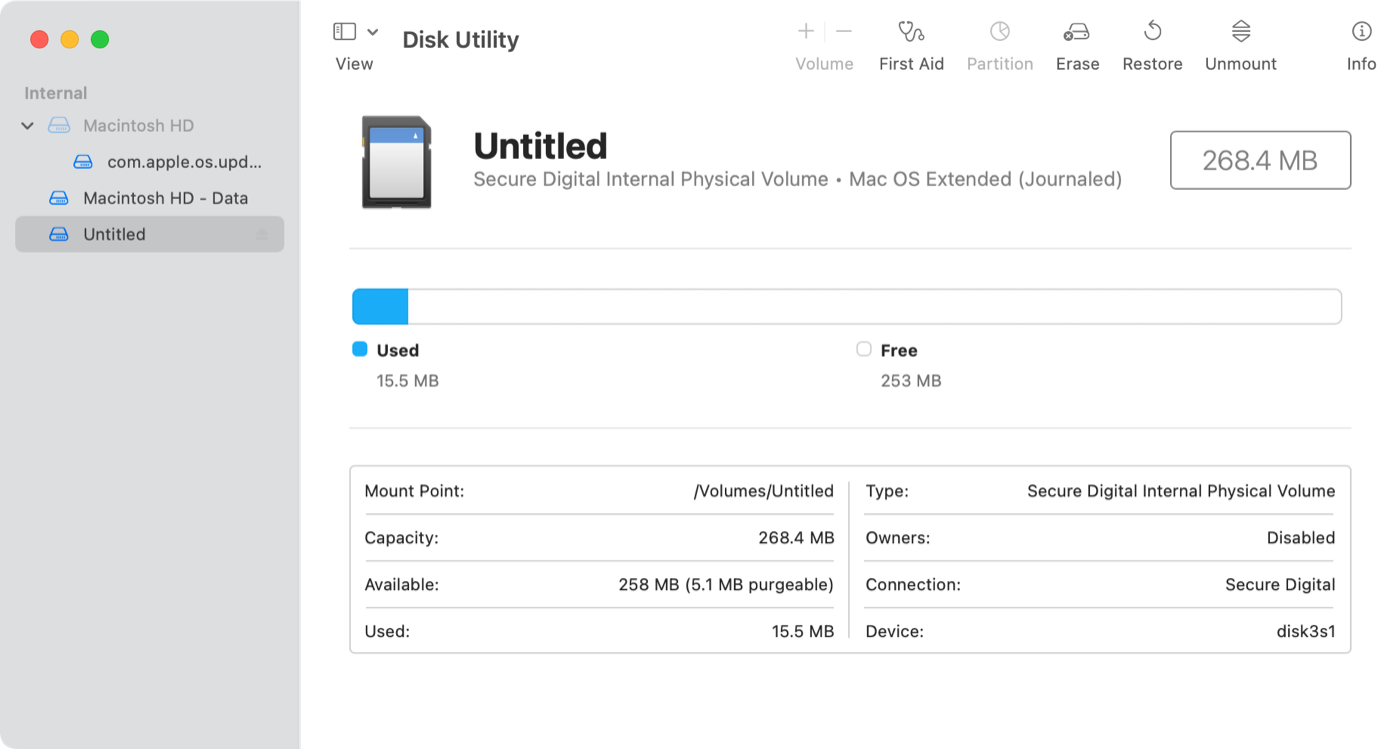Click the com.apple.os.upd disk icon

click(x=84, y=162)
